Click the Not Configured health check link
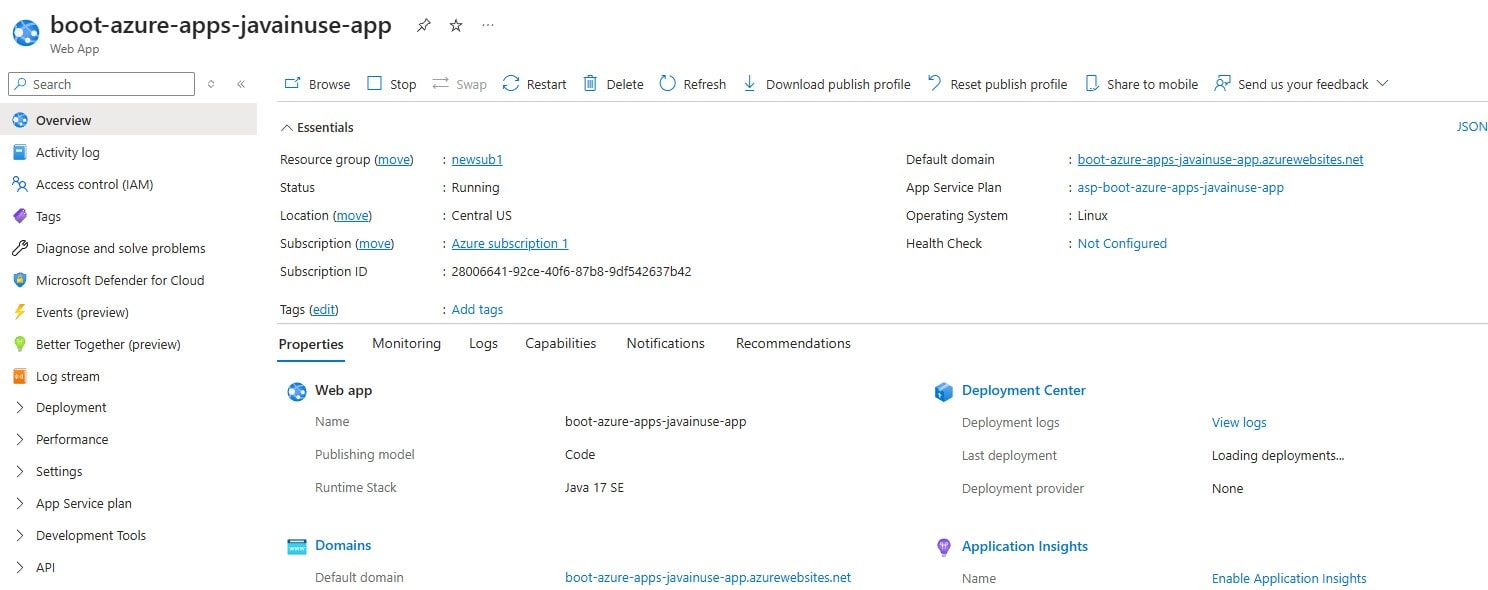The height and width of the screenshot is (590, 1488). coord(1122,243)
